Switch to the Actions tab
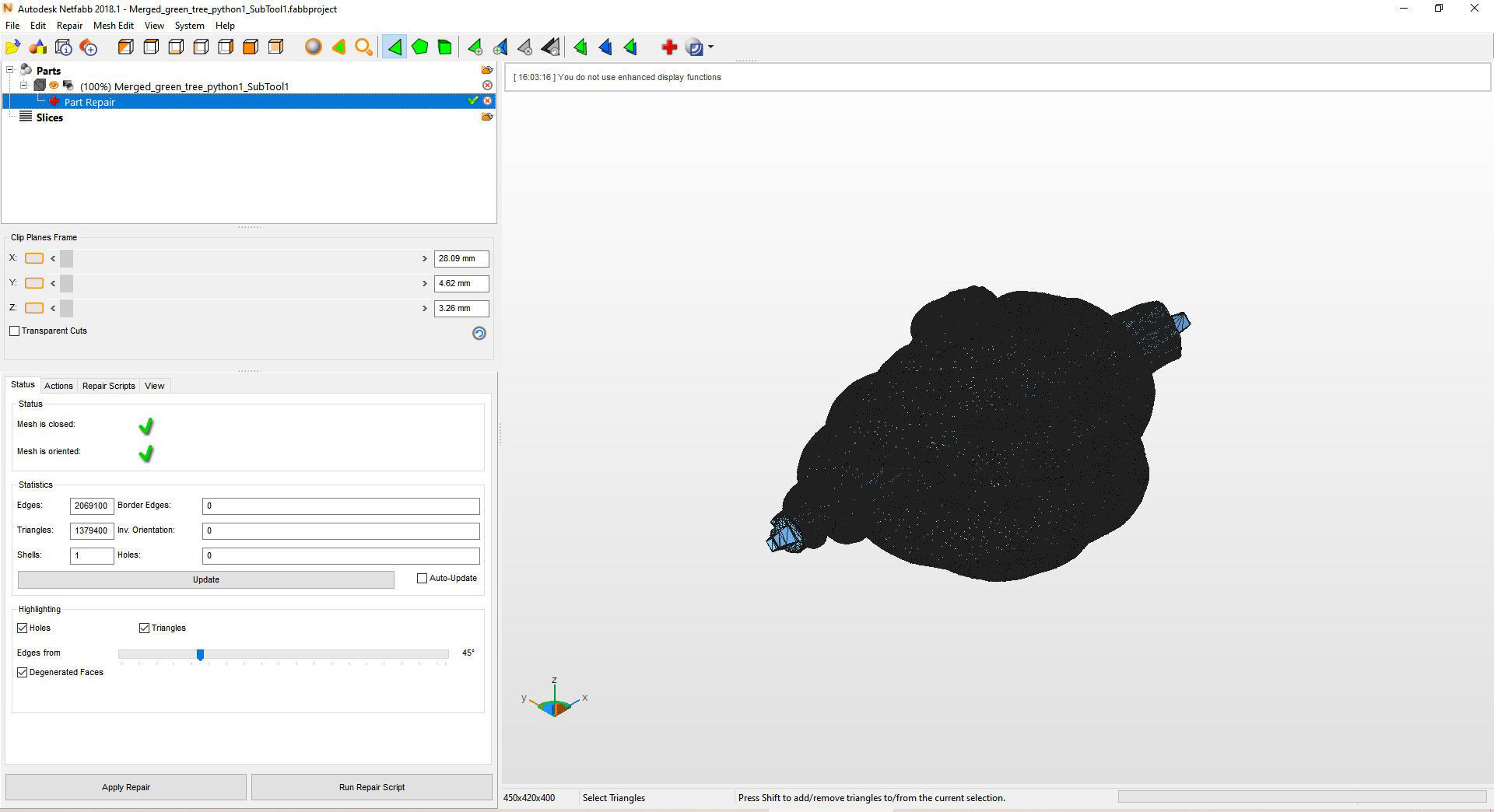This screenshot has width=1494, height=812. [x=58, y=386]
